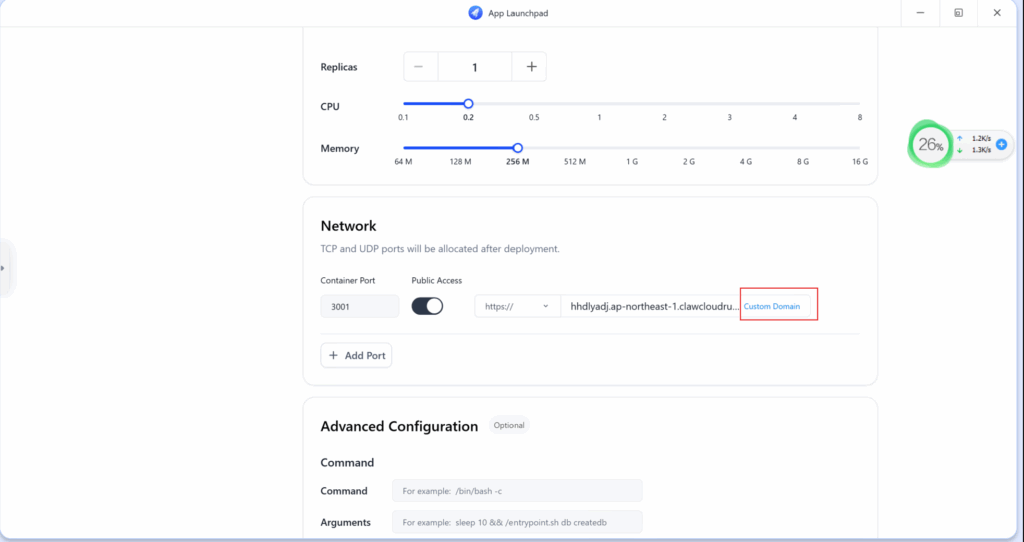Decrease replicas with the minus button
1024x542 pixels.
(421, 67)
